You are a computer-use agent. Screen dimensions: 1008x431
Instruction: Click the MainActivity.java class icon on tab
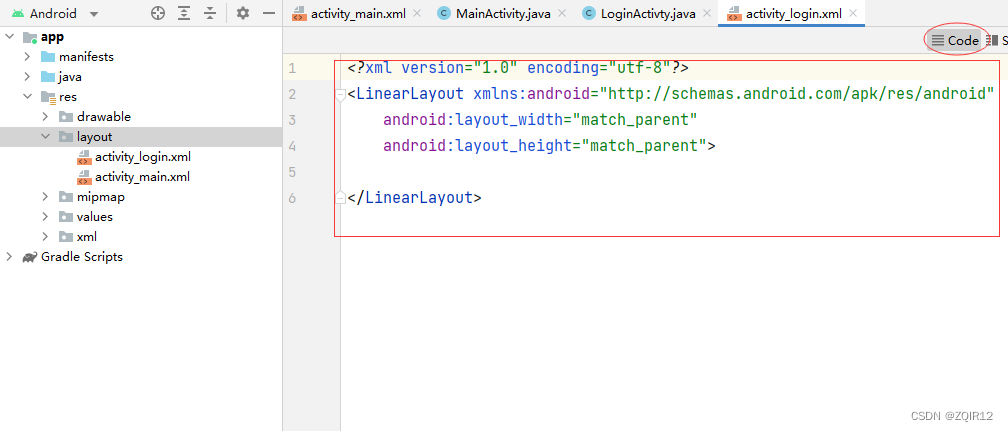[444, 14]
